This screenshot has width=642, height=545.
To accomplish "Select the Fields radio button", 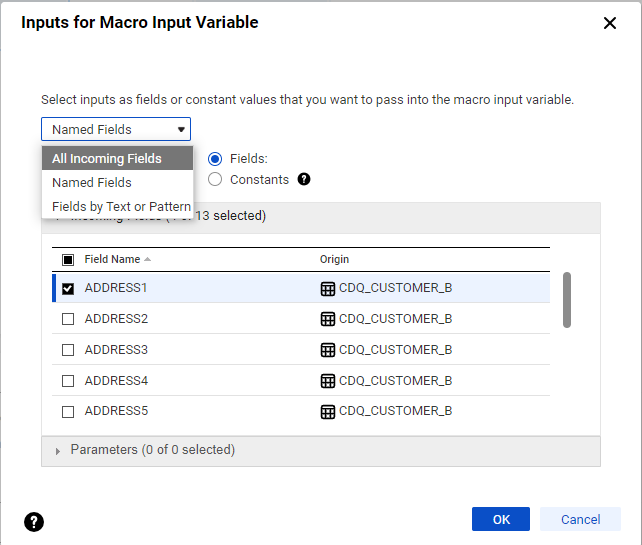I will (x=215, y=158).
